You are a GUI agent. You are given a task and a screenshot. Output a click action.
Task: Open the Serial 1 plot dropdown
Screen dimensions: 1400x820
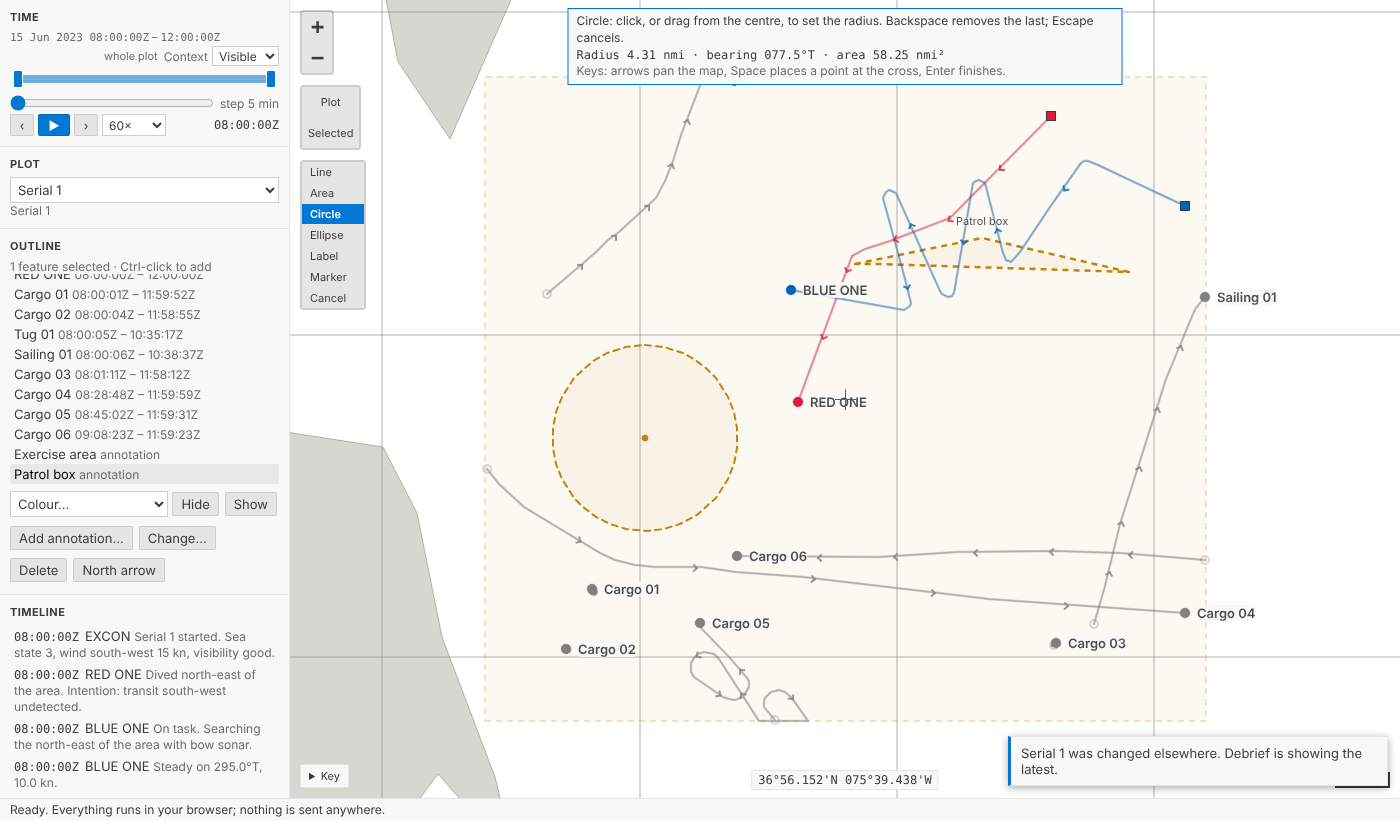click(144, 190)
